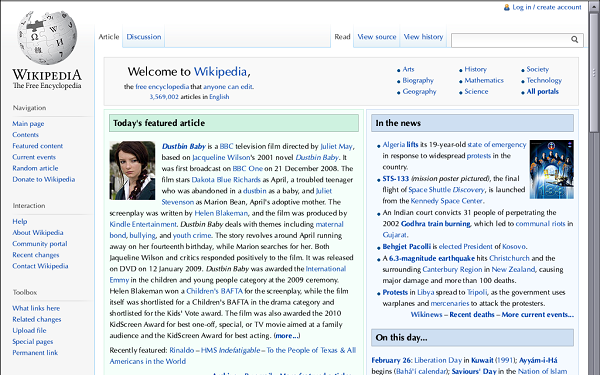Click Permanent link in Toolbox
600x375 pixels.
coord(35,352)
